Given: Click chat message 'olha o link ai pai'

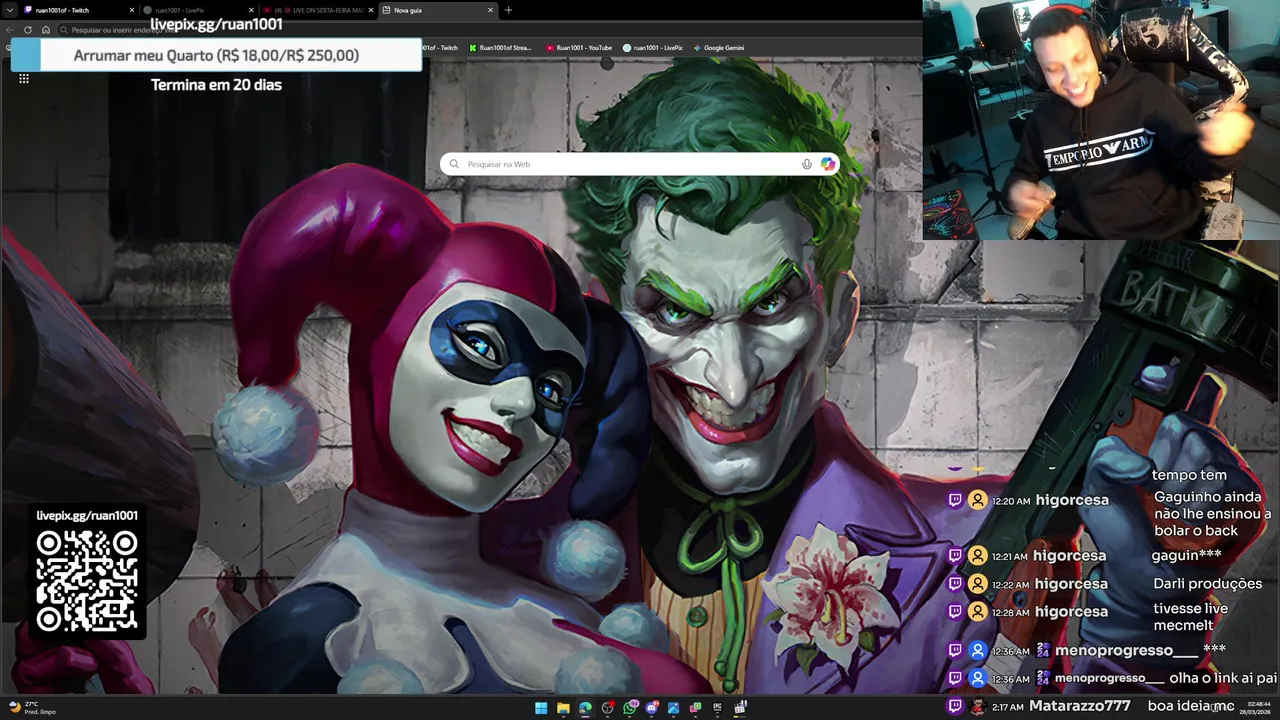Looking at the screenshot, I should pyautogui.click(x=1223, y=678).
